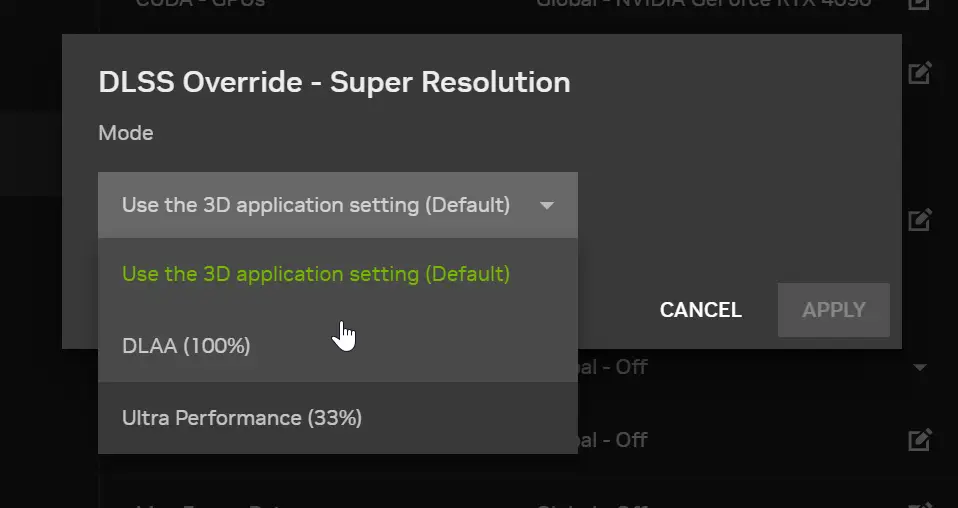Click the Mode combo box showing the 3D application setting
This screenshot has width=958, height=508.
[x=338, y=205]
